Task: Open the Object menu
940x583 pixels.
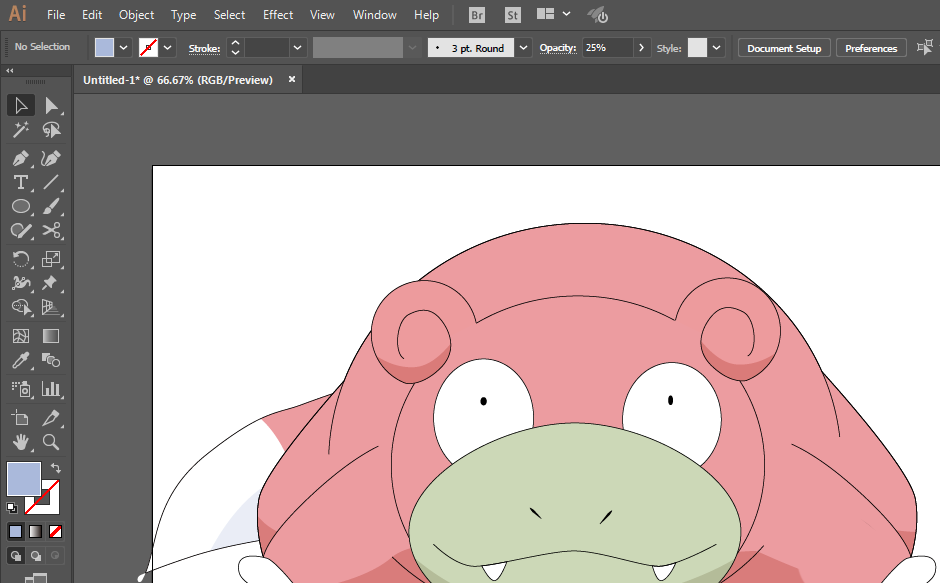Action: (136, 15)
